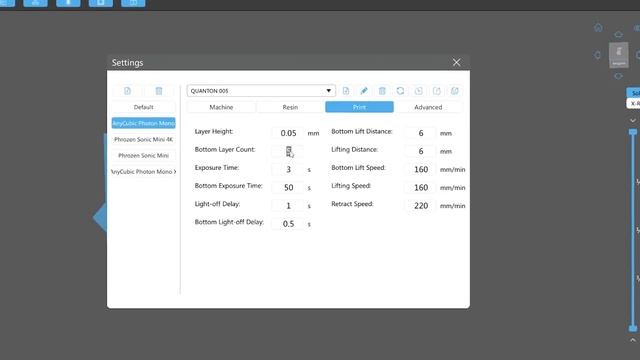Rotate view down arrow below view cube

618,76
